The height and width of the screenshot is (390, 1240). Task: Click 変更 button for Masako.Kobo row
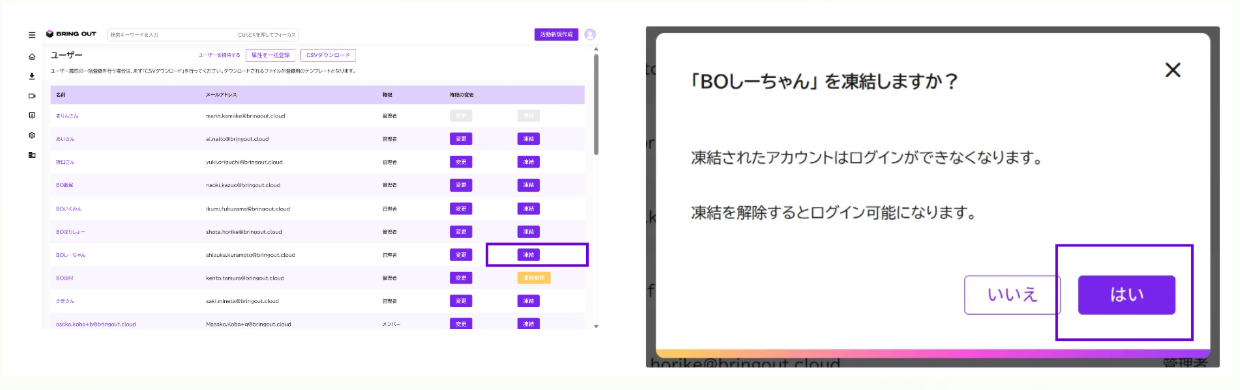click(461, 324)
